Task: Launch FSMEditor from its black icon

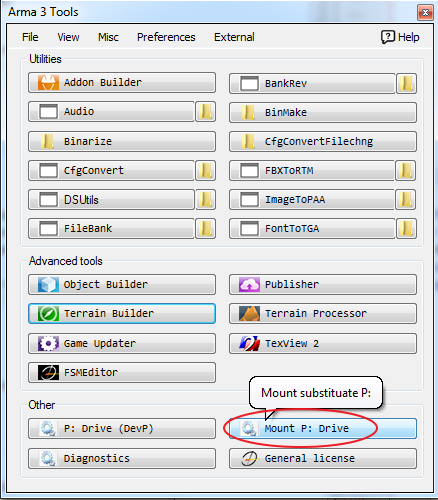Action: click(48, 372)
